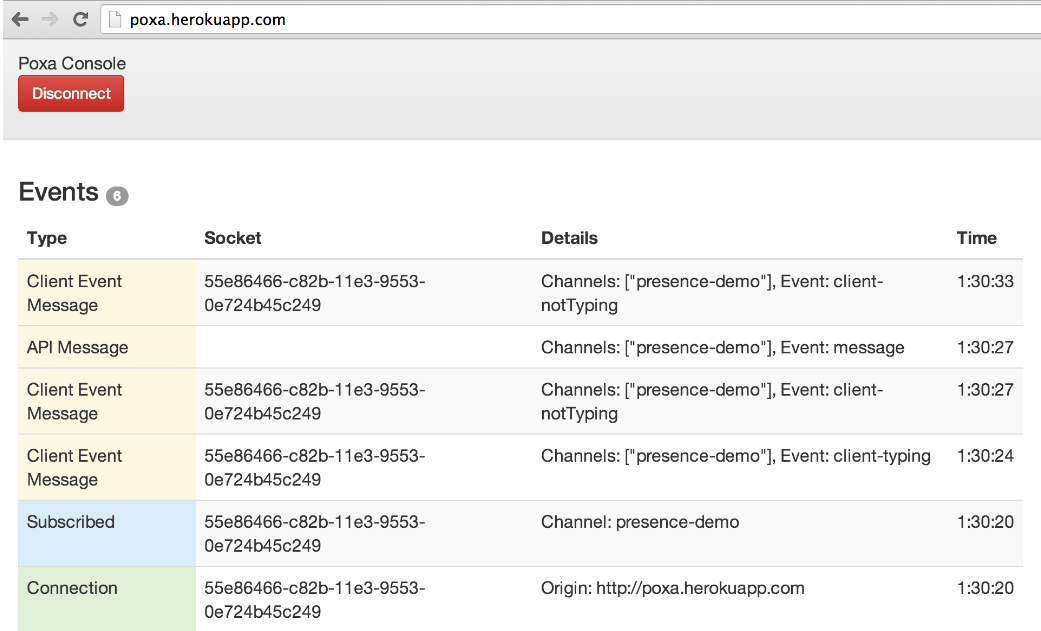The width and height of the screenshot is (1041, 631).
Task: Click the browser forward arrow
Action: [50, 20]
